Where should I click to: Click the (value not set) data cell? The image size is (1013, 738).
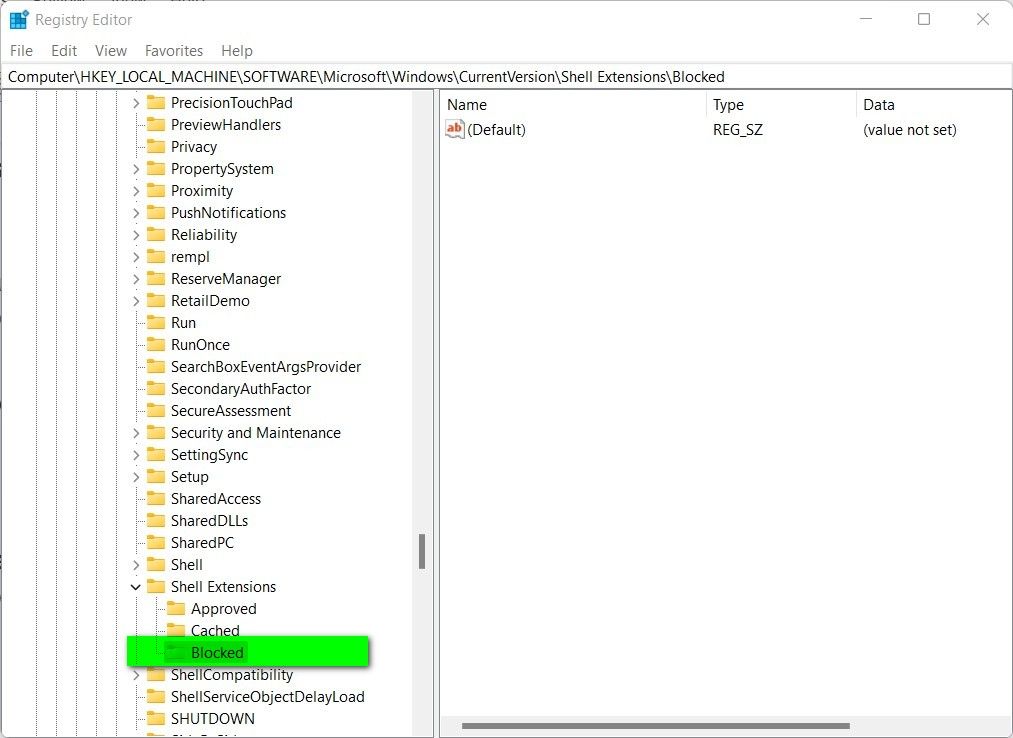910,130
